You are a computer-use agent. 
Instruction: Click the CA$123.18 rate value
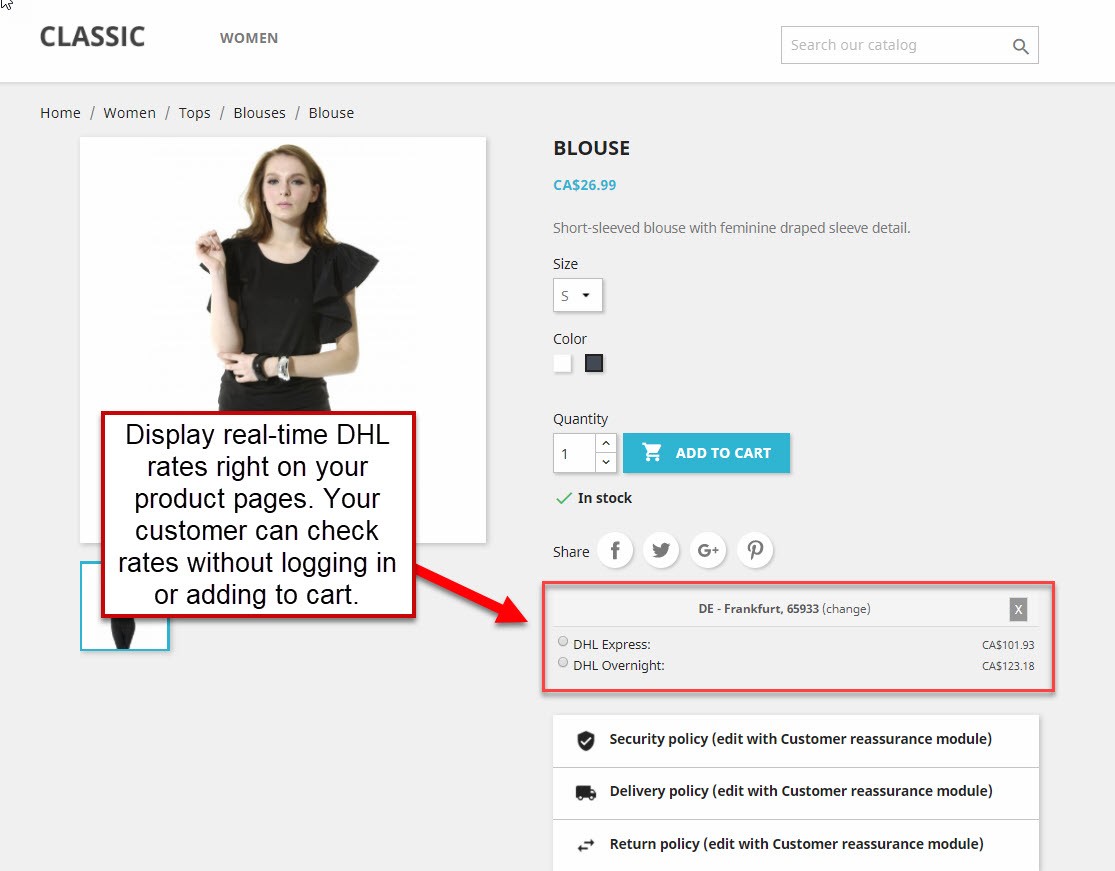tap(1008, 666)
